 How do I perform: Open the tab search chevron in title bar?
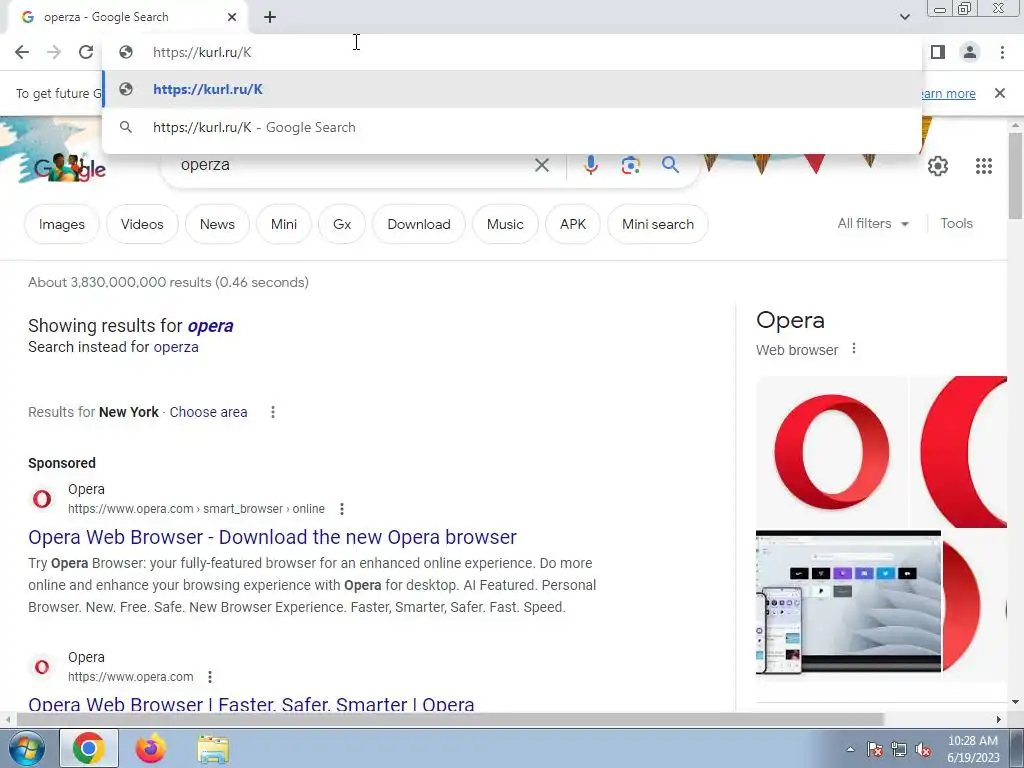click(x=904, y=17)
